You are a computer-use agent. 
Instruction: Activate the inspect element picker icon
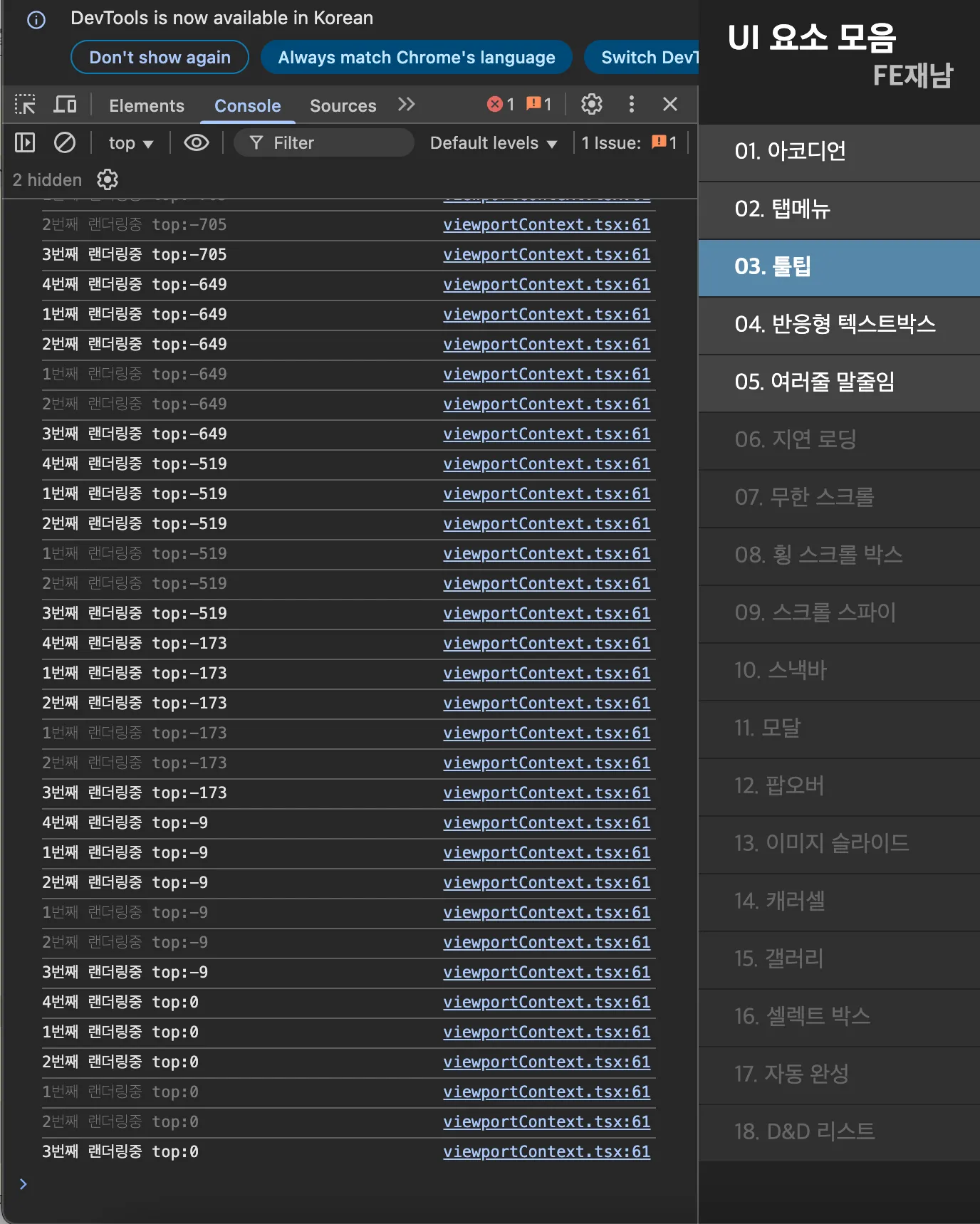pos(25,105)
